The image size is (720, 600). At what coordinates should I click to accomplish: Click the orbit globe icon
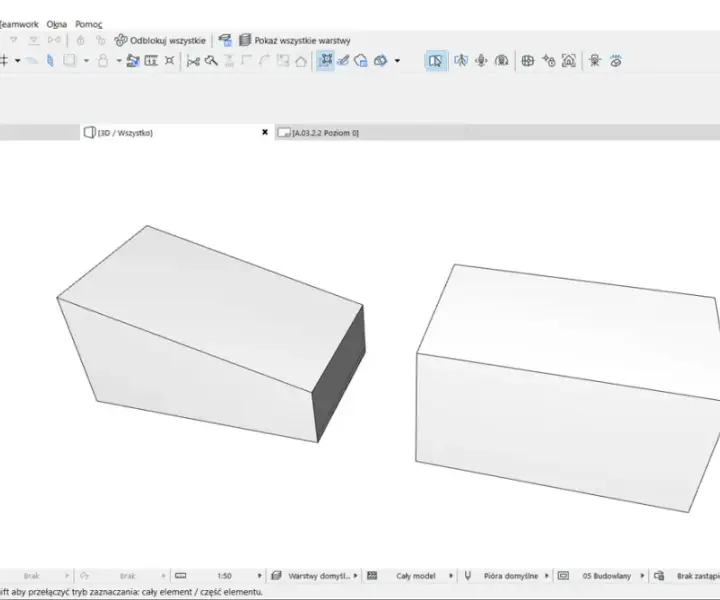coord(528,61)
